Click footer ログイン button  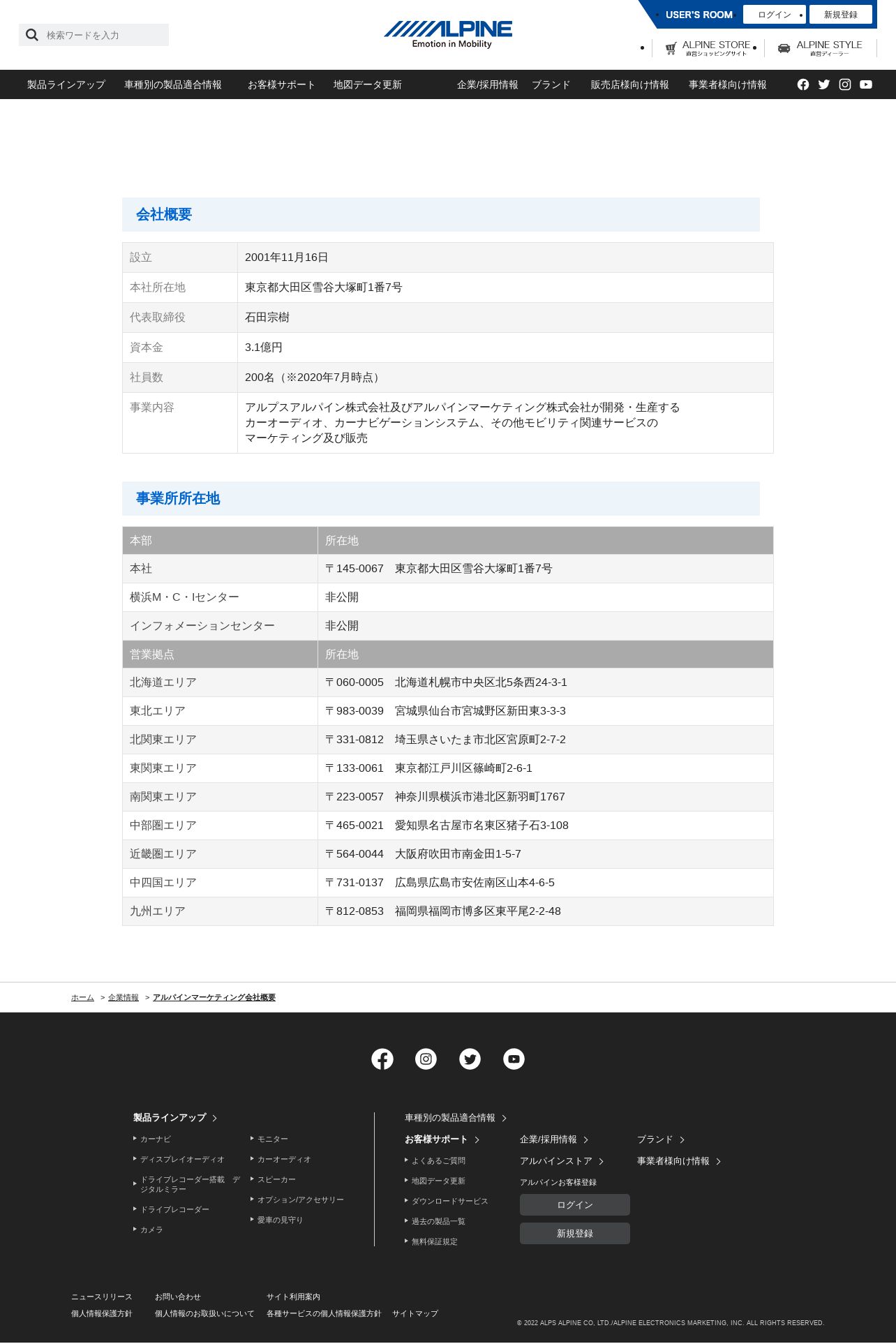point(575,1205)
